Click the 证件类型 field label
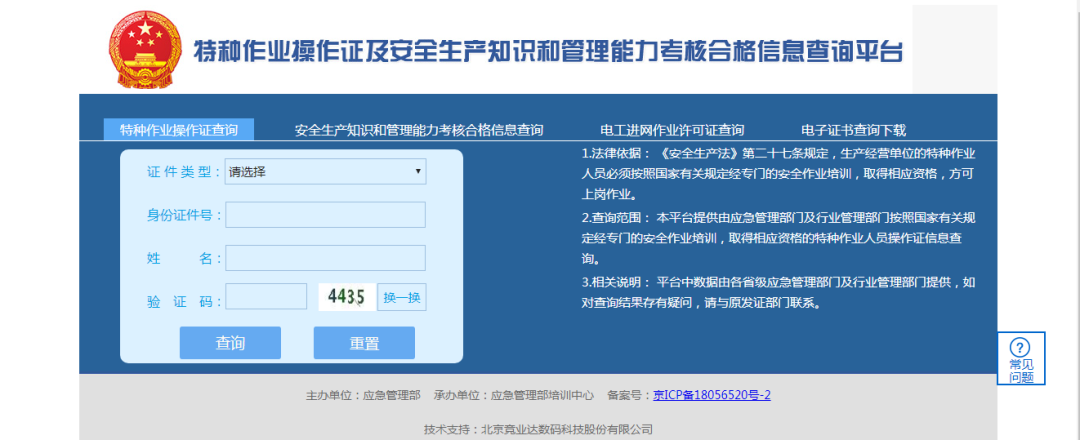The width and height of the screenshot is (1080, 440). pyautogui.click(x=183, y=172)
